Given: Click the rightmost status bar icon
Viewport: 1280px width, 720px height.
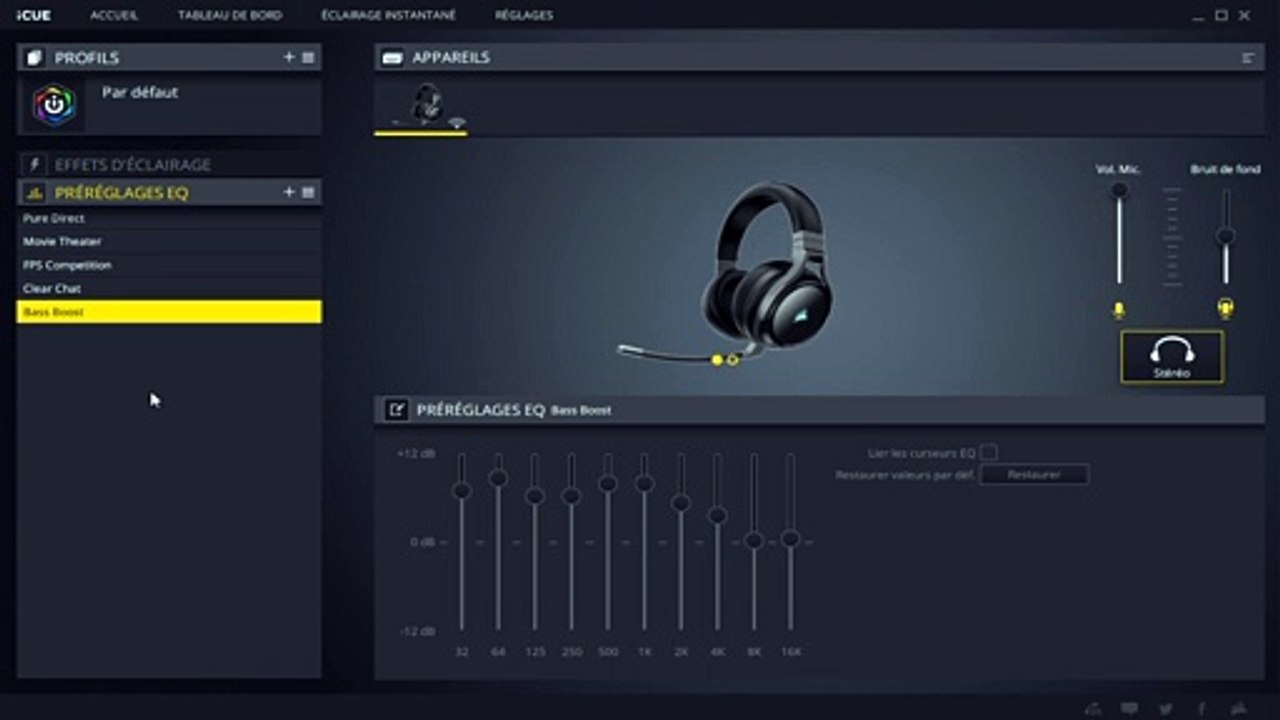Looking at the screenshot, I should coord(1238,708).
